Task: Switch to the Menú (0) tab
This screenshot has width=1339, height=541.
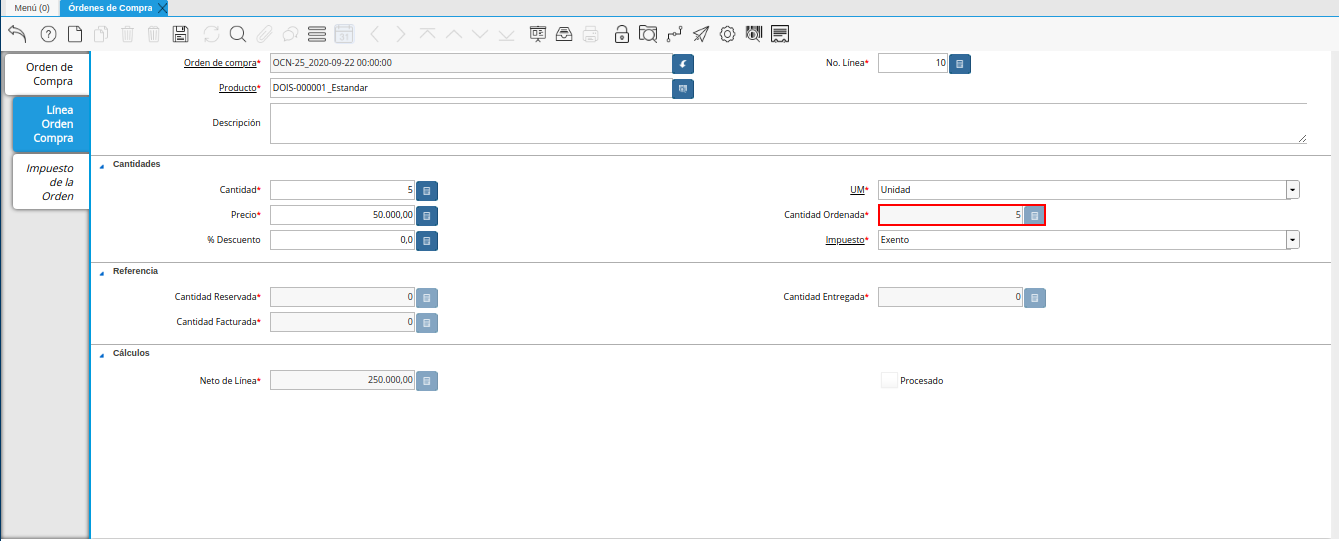Action: (32, 7)
